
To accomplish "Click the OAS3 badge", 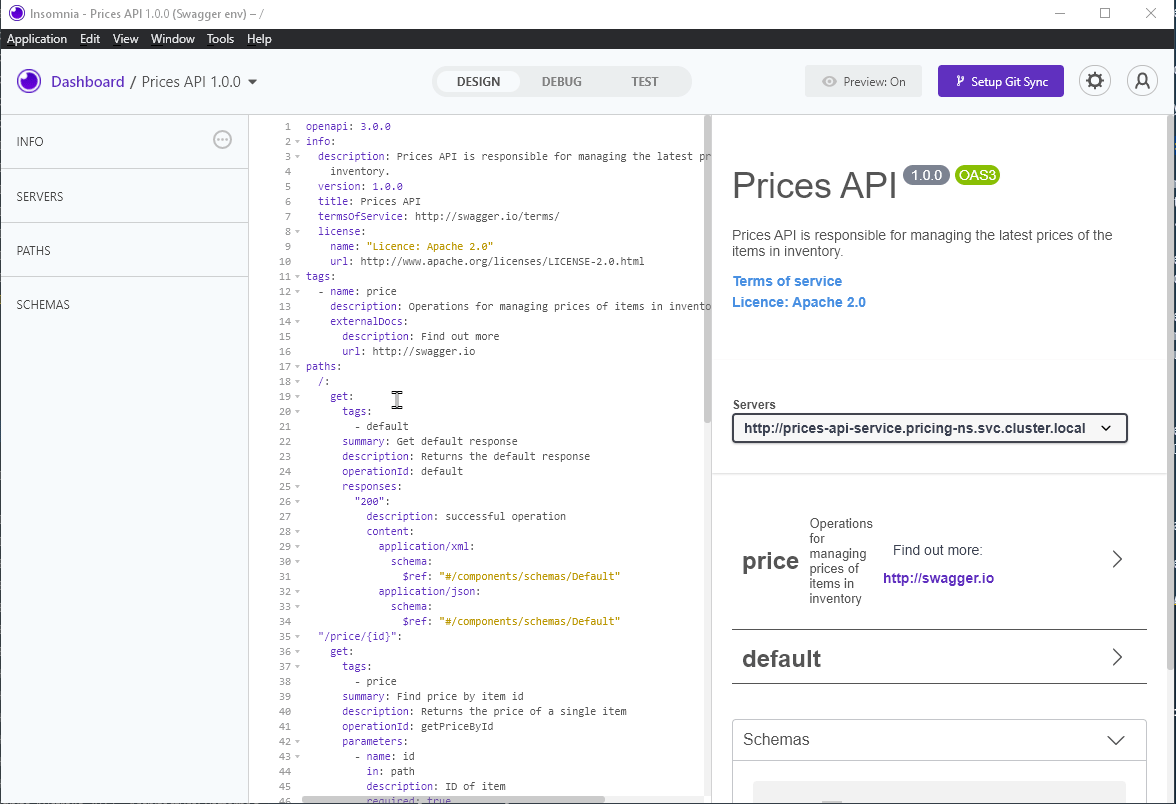I will coord(977,176).
